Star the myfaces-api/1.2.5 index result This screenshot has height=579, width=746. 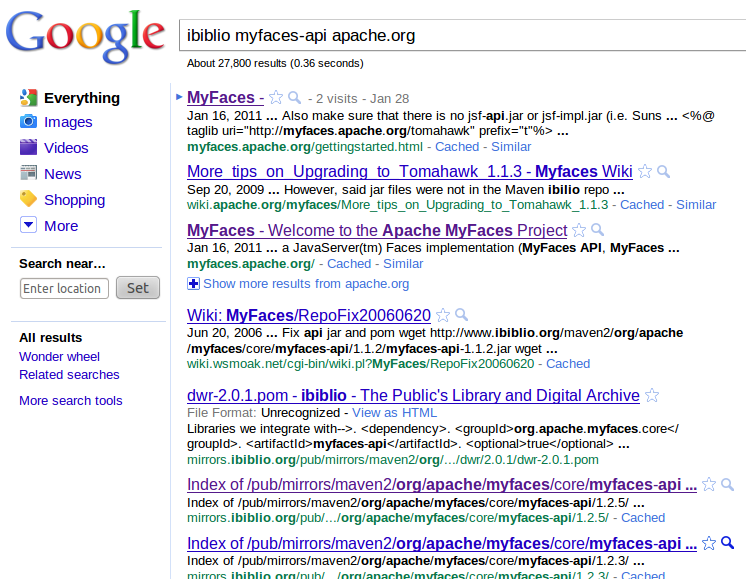pos(709,484)
